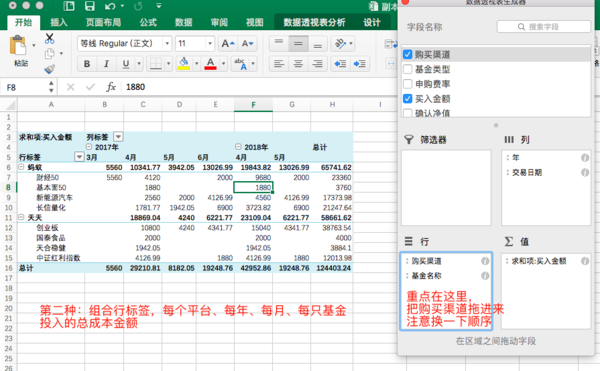Click the phonetic guide abc icon
Screen dimensions: 600x371
coord(241,64)
